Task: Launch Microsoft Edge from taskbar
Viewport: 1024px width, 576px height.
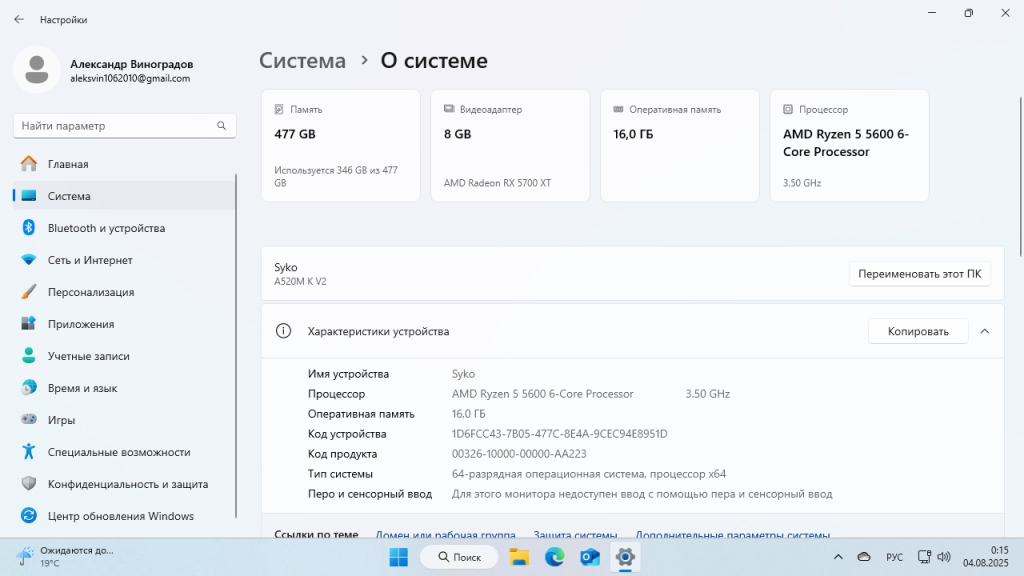Action: 554,557
